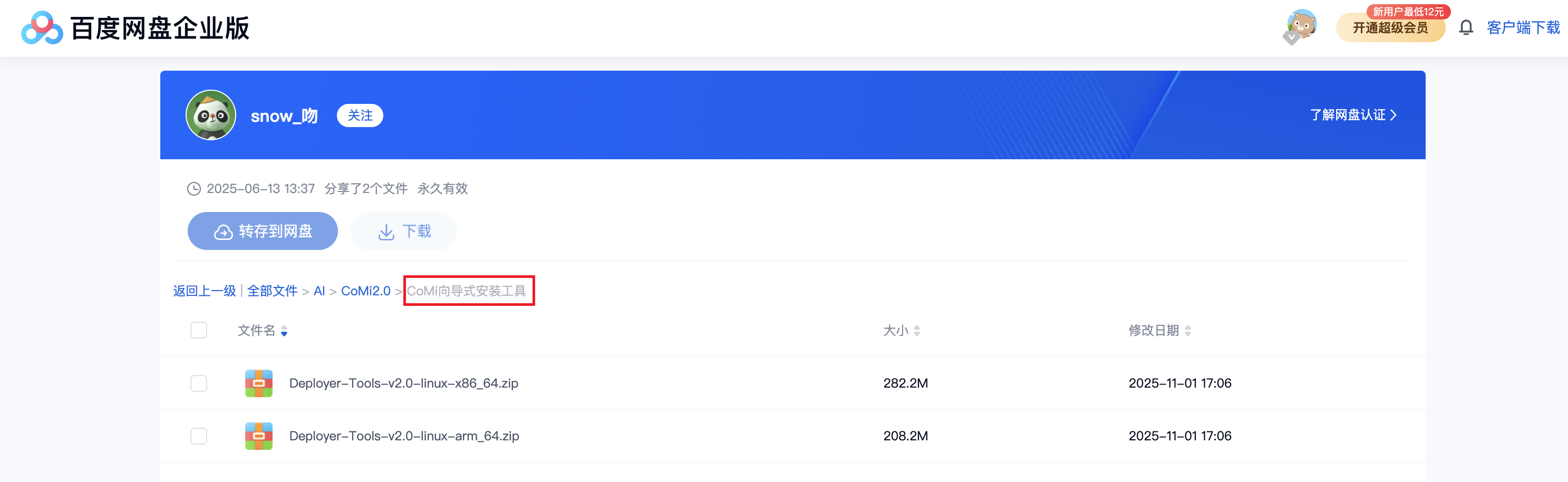Toggle the select-all files checkbox
The image size is (1568, 482).
(x=198, y=331)
